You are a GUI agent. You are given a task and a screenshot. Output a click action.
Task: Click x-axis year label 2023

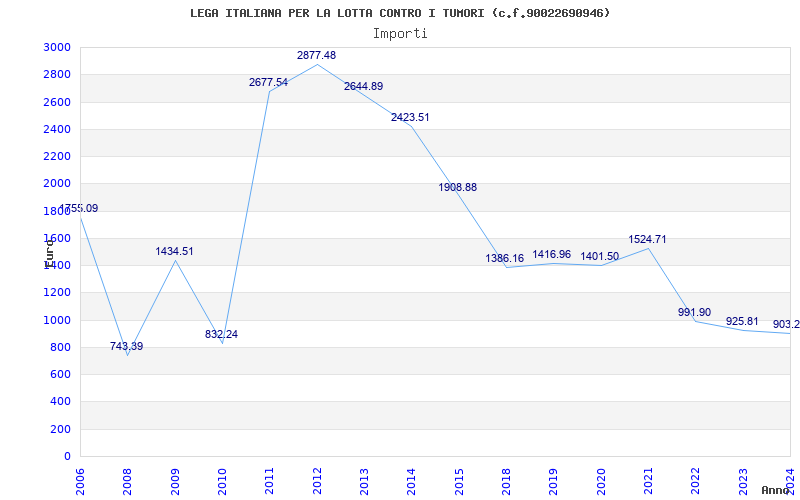(743, 481)
